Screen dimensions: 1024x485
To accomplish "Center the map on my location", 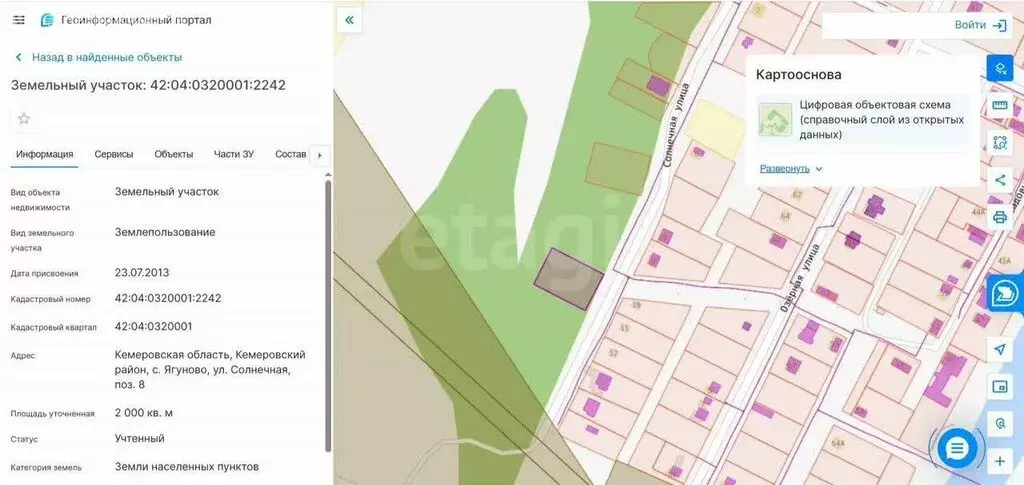I will pos(999,349).
